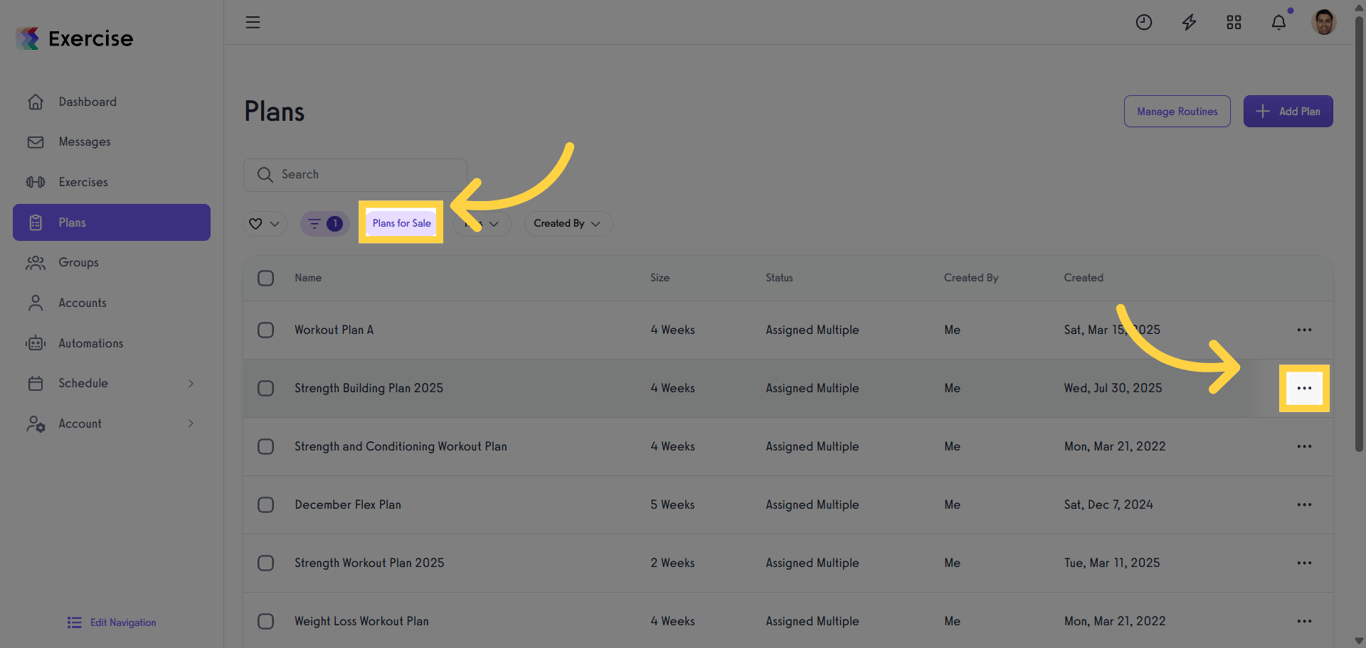The height and width of the screenshot is (648, 1366).
Task: Click the Exercise logo
Action: tap(75, 38)
